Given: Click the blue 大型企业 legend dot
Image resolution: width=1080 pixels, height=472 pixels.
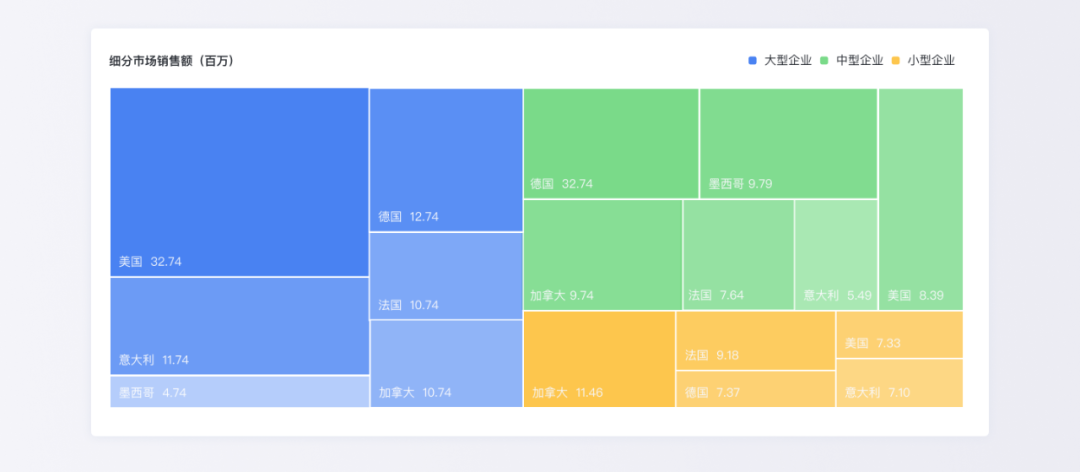Looking at the screenshot, I should [x=753, y=60].
